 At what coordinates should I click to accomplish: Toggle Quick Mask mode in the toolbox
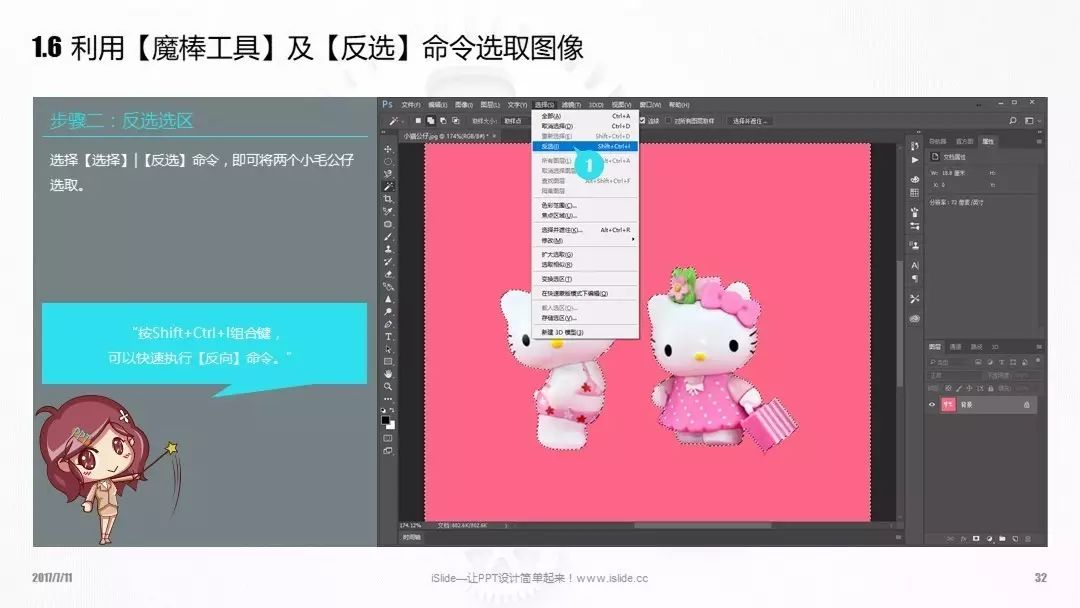click(x=388, y=438)
